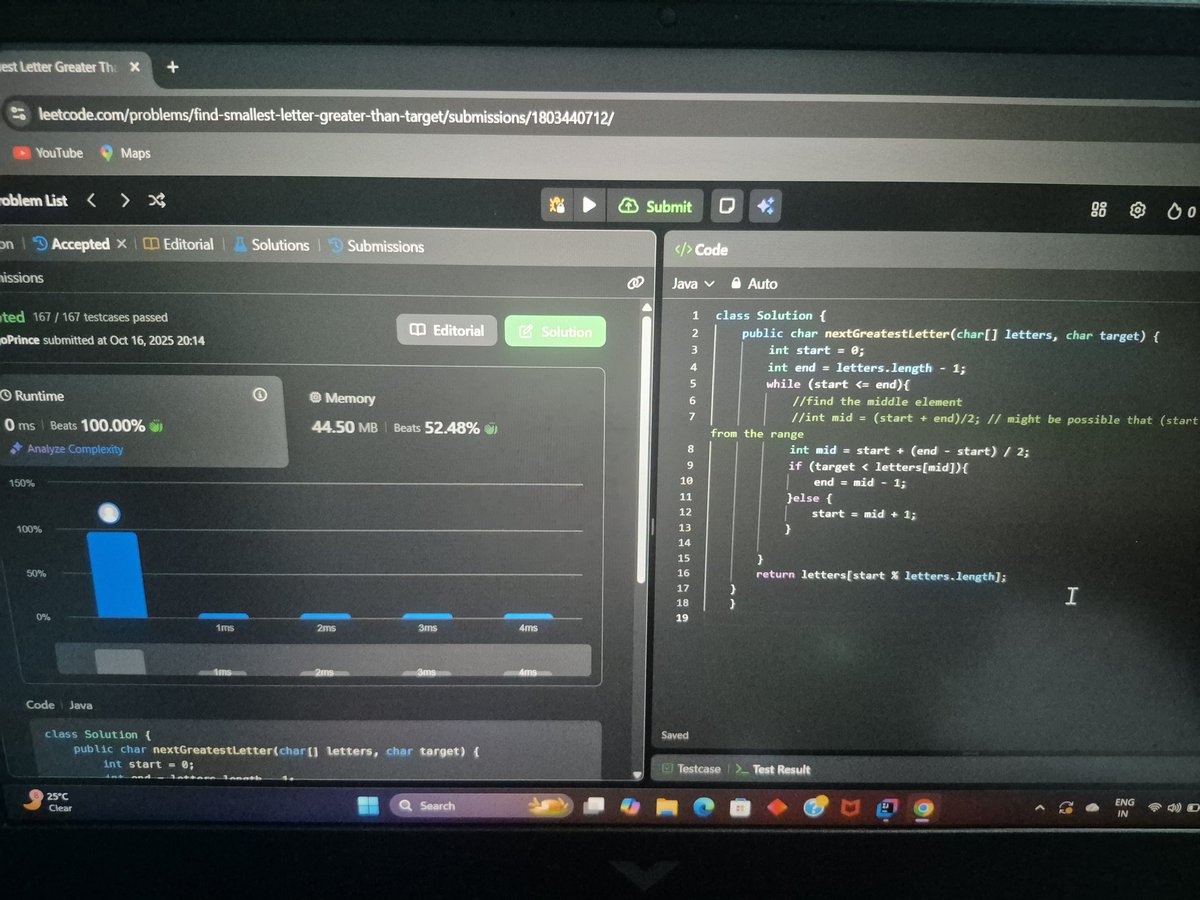Open the Test Result tab
The width and height of the screenshot is (1200, 900).
(773, 769)
